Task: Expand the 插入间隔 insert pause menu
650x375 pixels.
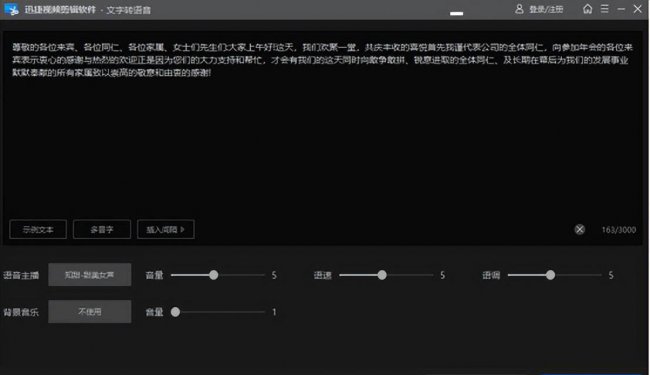Action: (166, 229)
